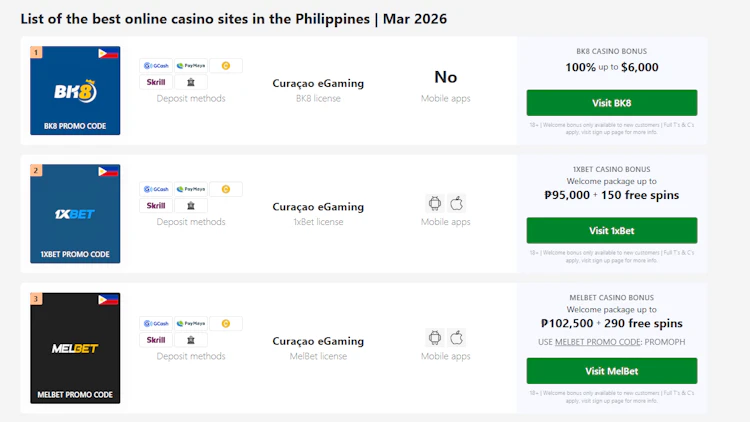Open the BK8 promo code logo card
The width and height of the screenshot is (750, 422).
click(76, 91)
